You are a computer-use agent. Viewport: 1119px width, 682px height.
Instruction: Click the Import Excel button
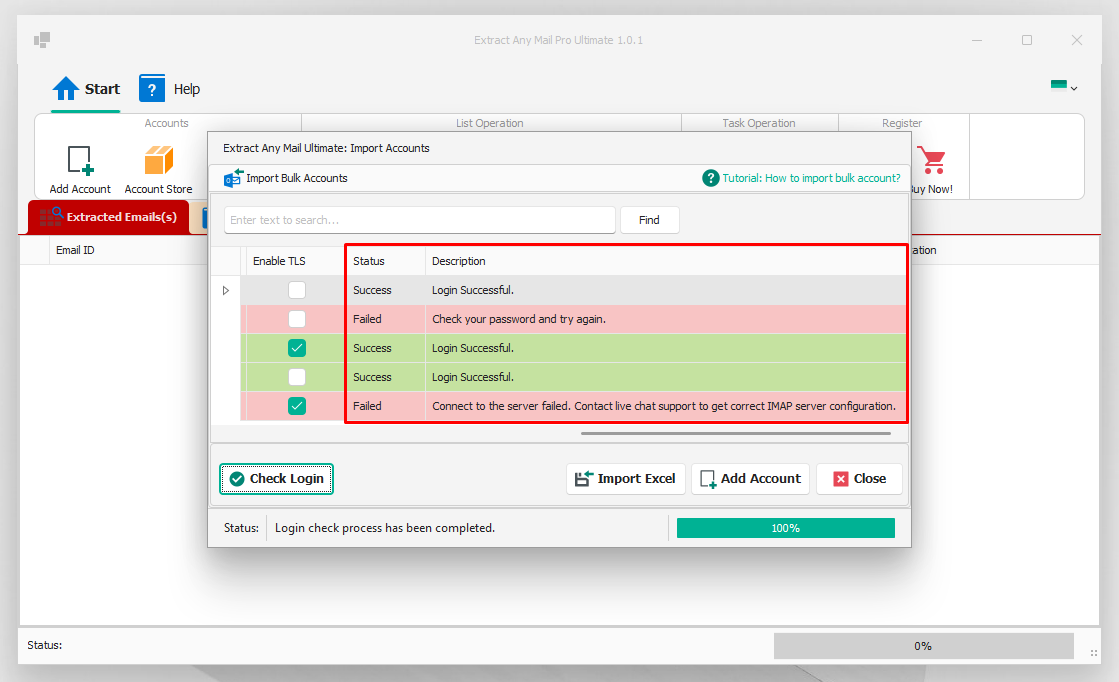[x=626, y=479]
